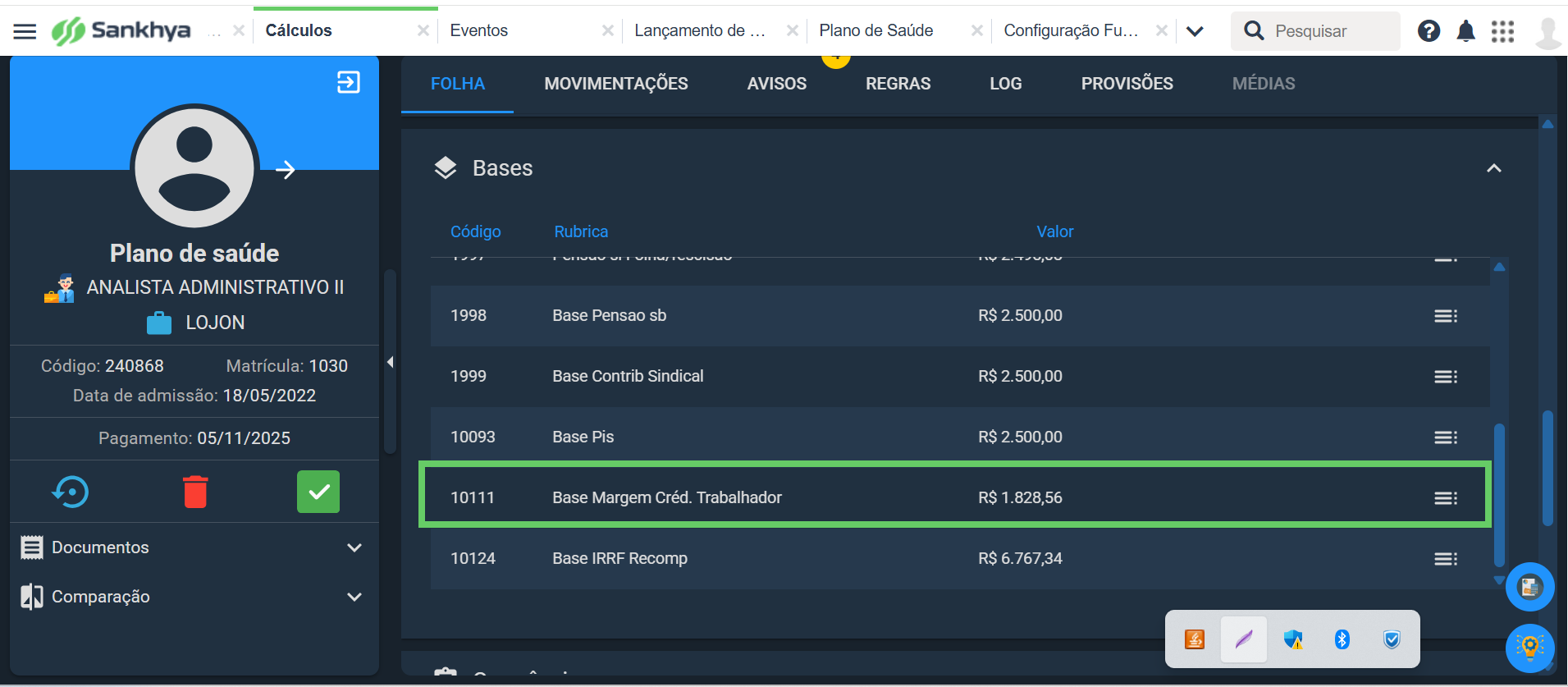Click the exit icon on employee card
The width and height of the screenshot is (1568, 687).
pos(349,82)
